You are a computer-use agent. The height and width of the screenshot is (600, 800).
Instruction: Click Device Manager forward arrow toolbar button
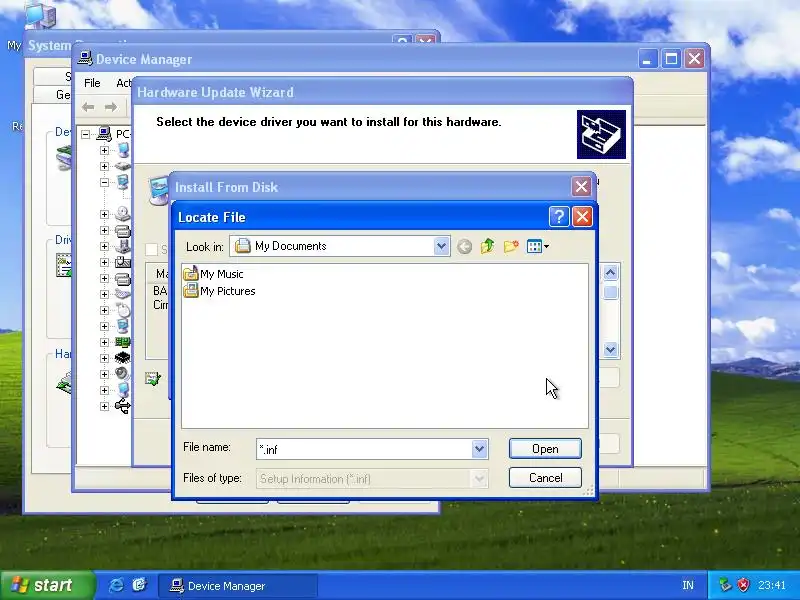tap(110, 107)
